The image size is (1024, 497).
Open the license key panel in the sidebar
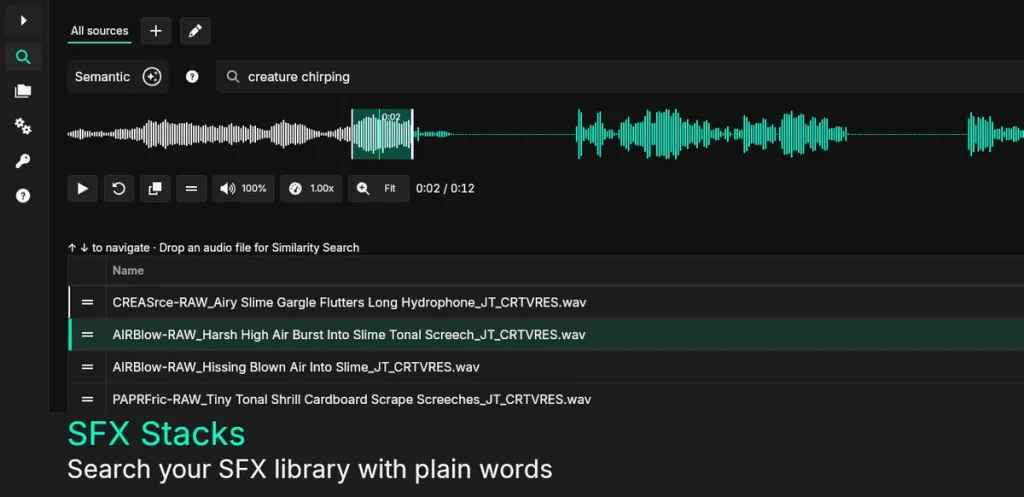coord(24,161)
